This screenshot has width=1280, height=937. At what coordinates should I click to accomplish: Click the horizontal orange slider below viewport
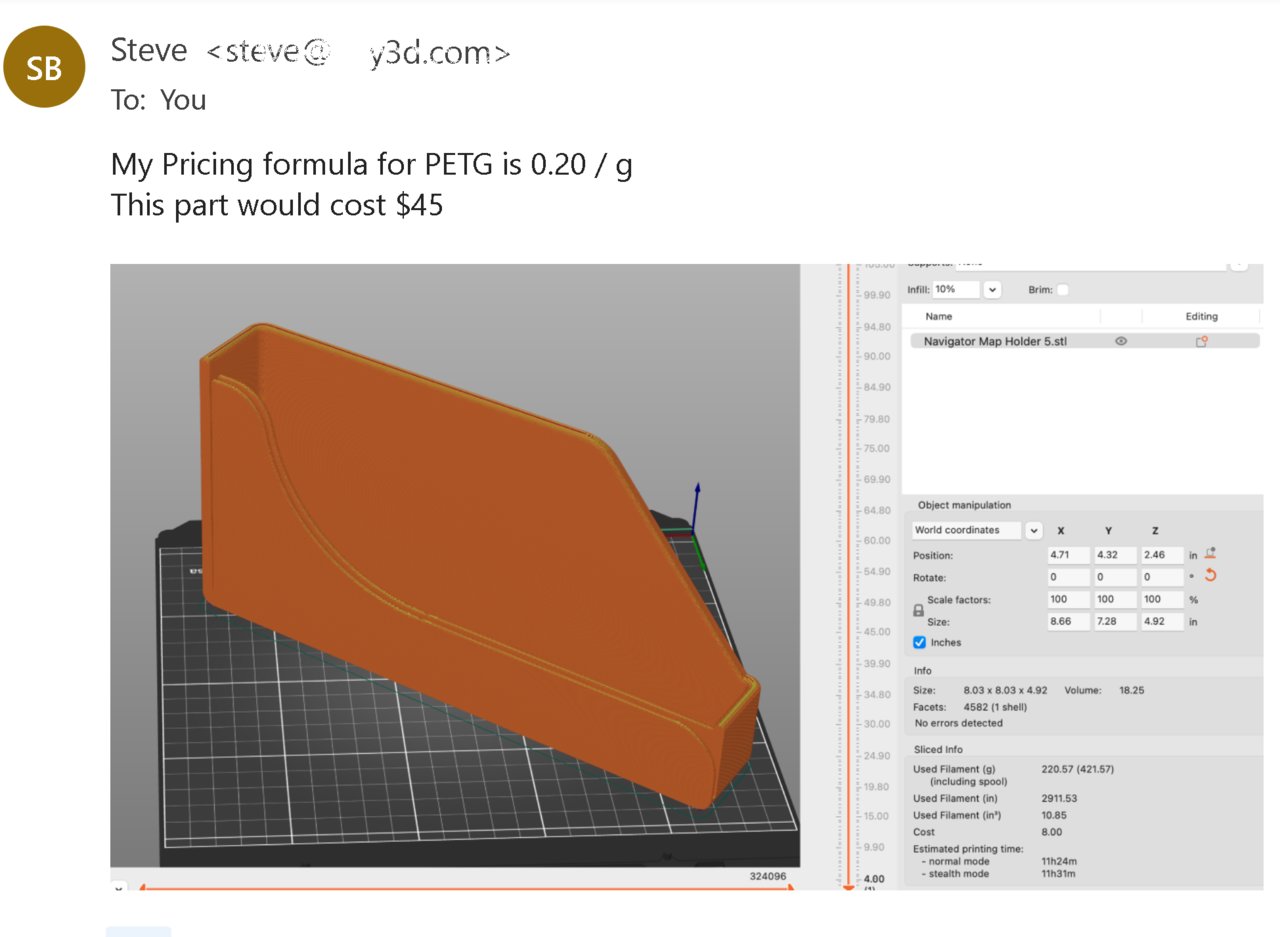[465, 886]
